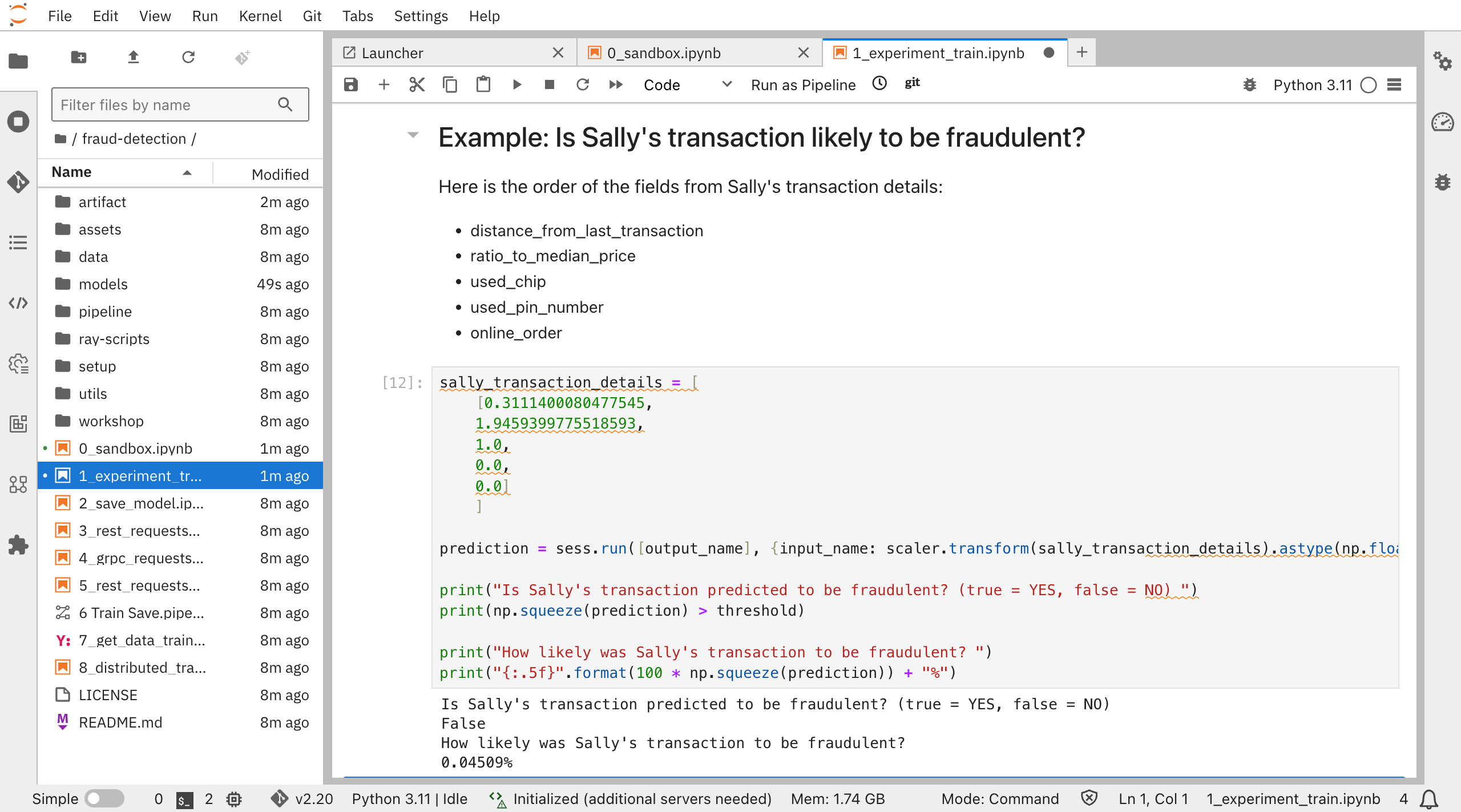1461x812 pixels.
Task: Save the notebook with the disk icon
Action: coord(351,85)
